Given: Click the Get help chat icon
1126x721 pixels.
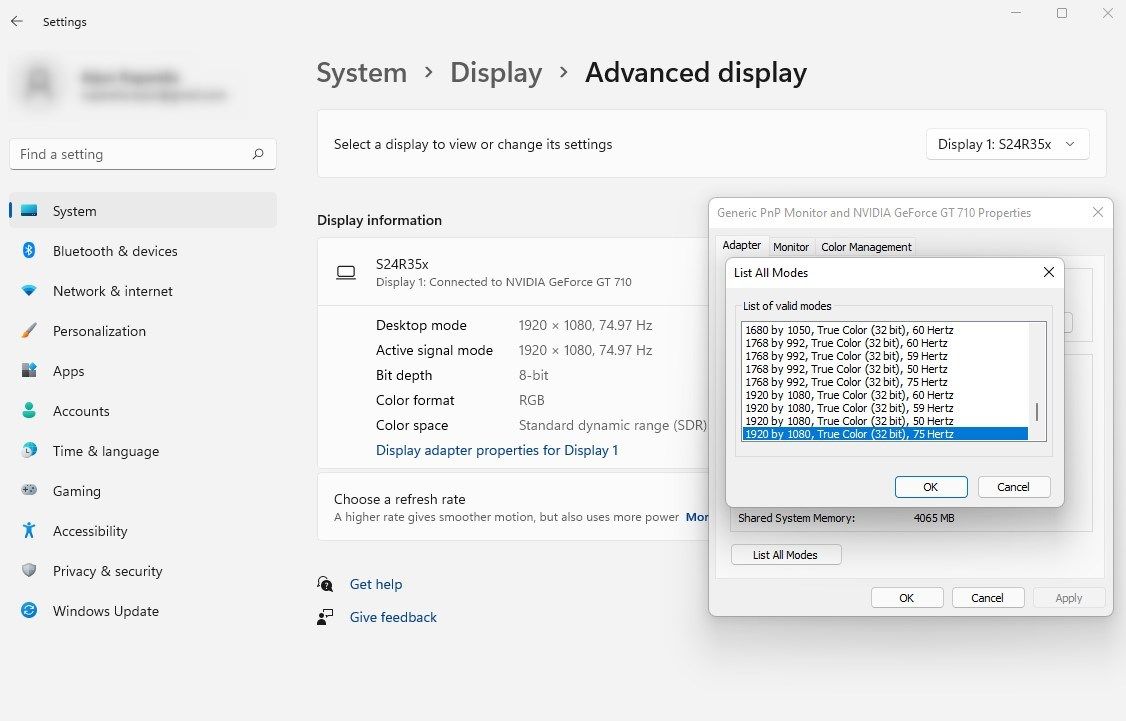Looking at the screenshot, I should [325, 584].
